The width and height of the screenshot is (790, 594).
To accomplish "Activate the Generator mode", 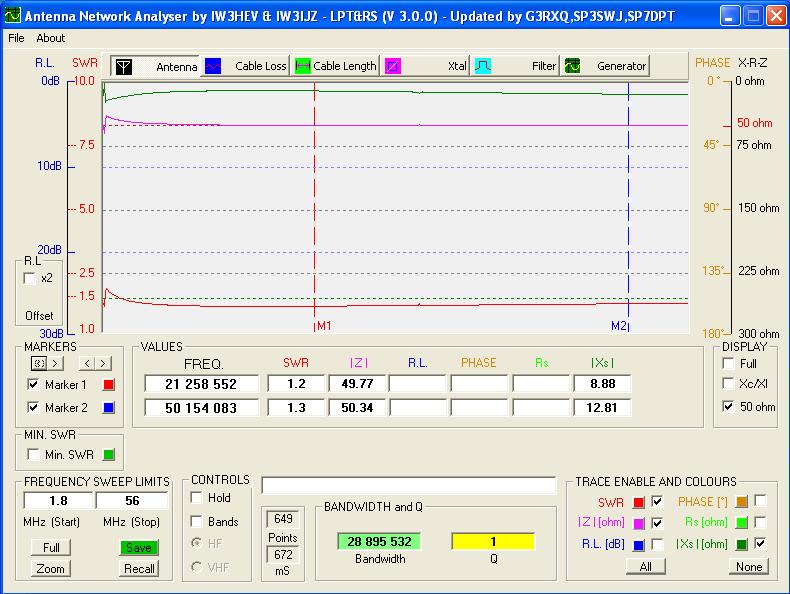I will coord(605,66).
